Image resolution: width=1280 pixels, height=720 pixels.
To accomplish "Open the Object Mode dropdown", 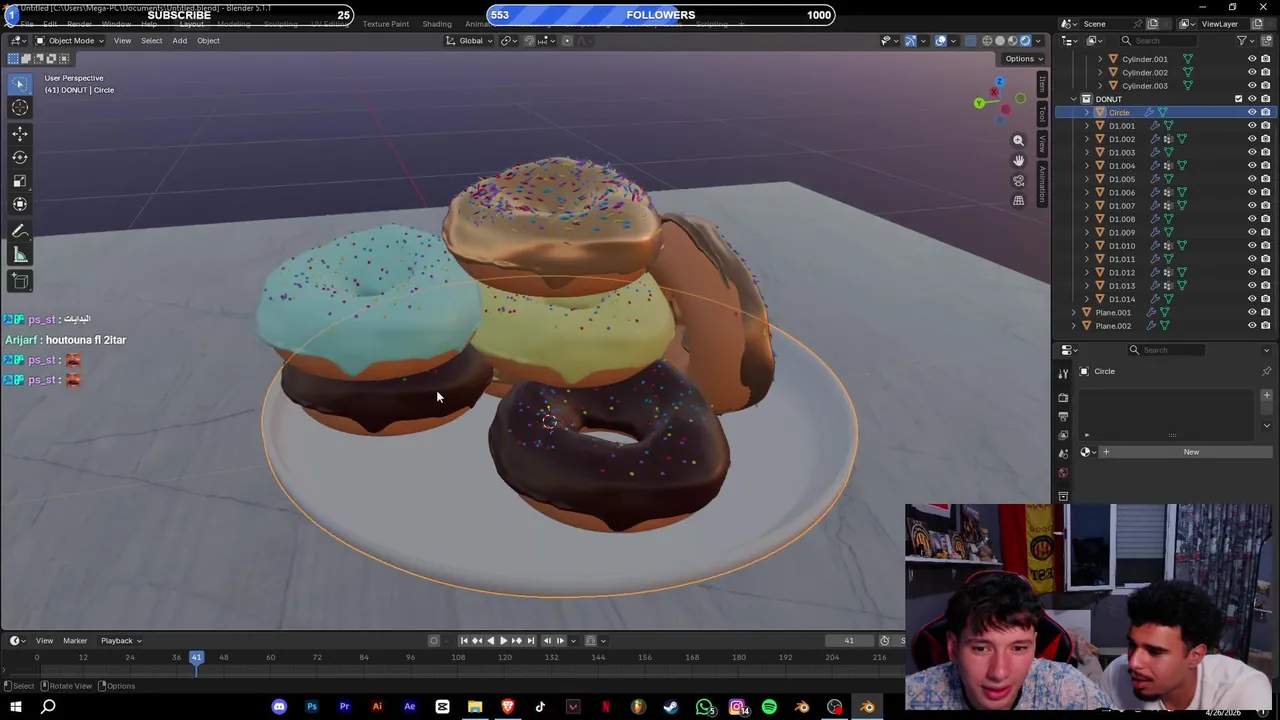I will point(70,41).
